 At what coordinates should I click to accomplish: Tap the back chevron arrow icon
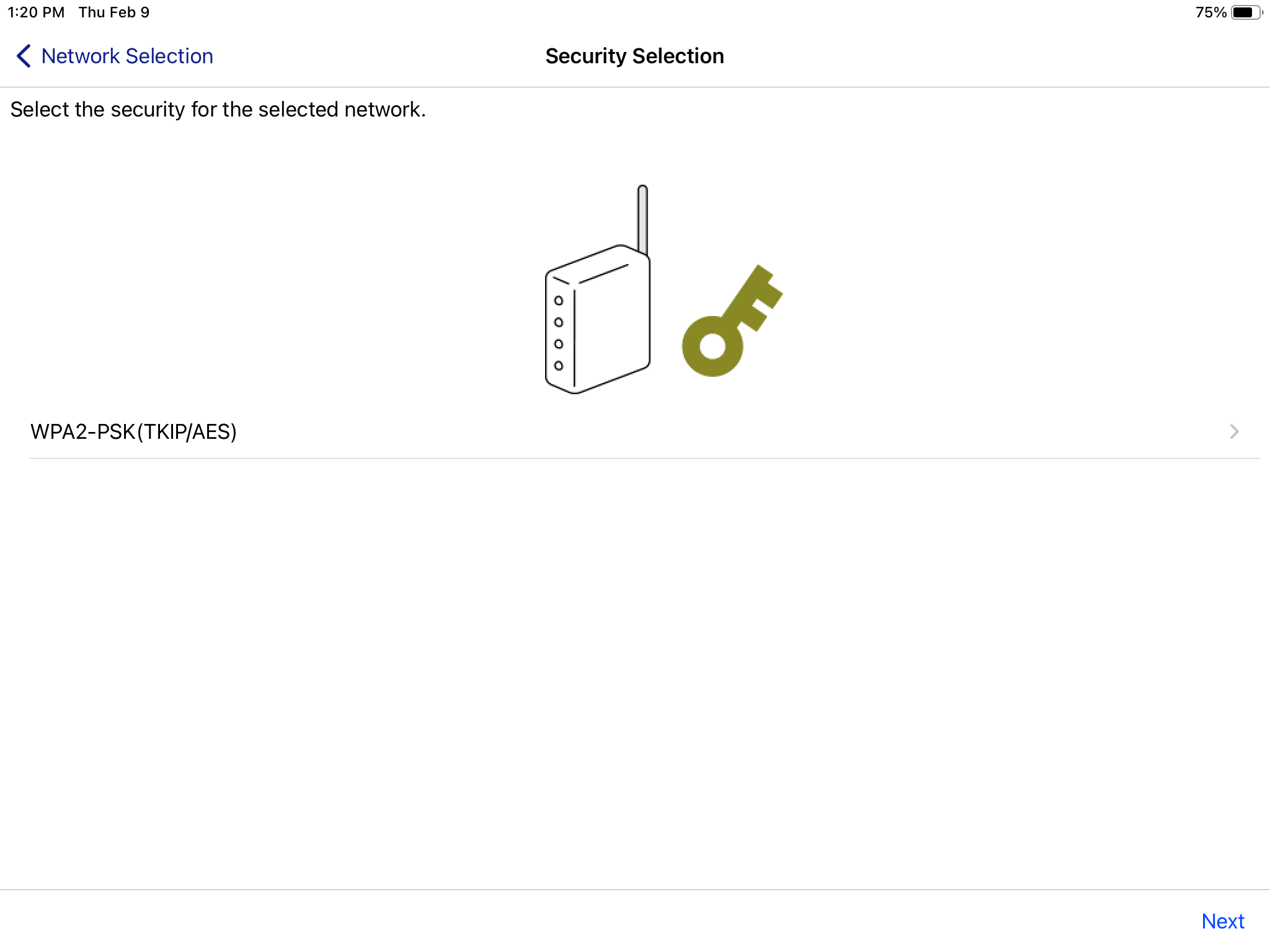click(24, 56)
